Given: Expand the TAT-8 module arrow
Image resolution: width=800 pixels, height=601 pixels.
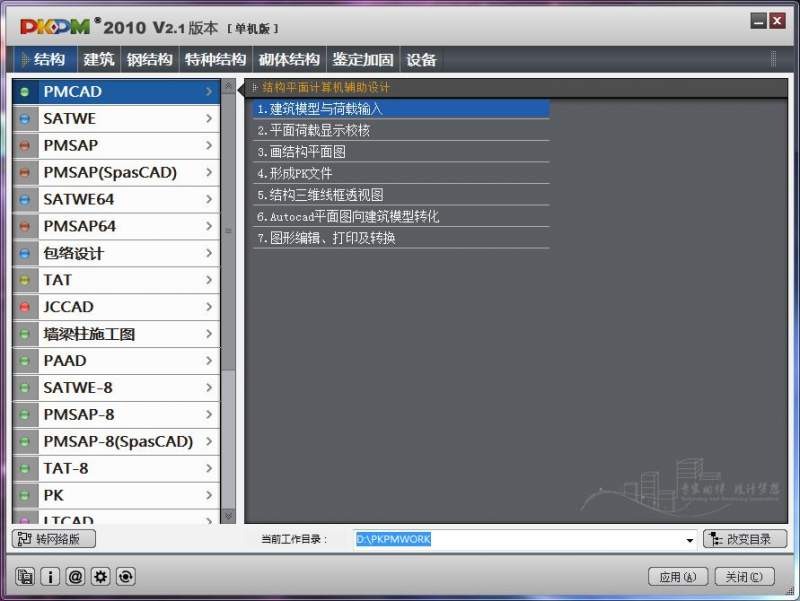Looking at the screenshot, I should tap(209, 468).
